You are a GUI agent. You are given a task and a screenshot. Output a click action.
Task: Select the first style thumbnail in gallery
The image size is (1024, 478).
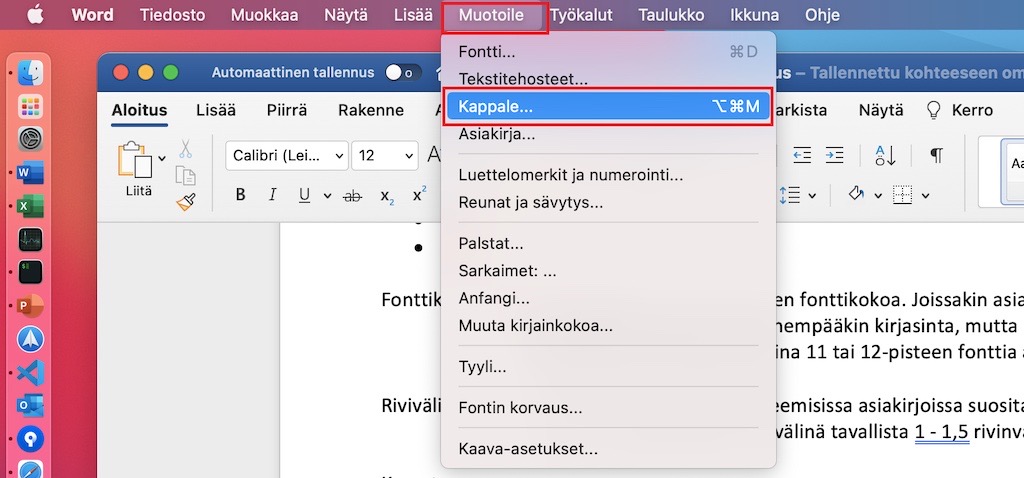pos(1013,172)
